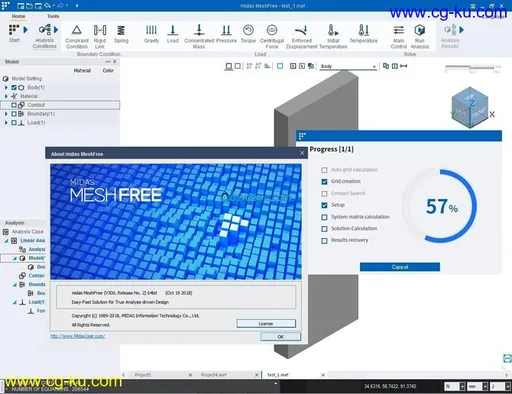Expand the Load(1) node in the Model tree
Screen dimensions: 512x394
click(x=6, y=123)
